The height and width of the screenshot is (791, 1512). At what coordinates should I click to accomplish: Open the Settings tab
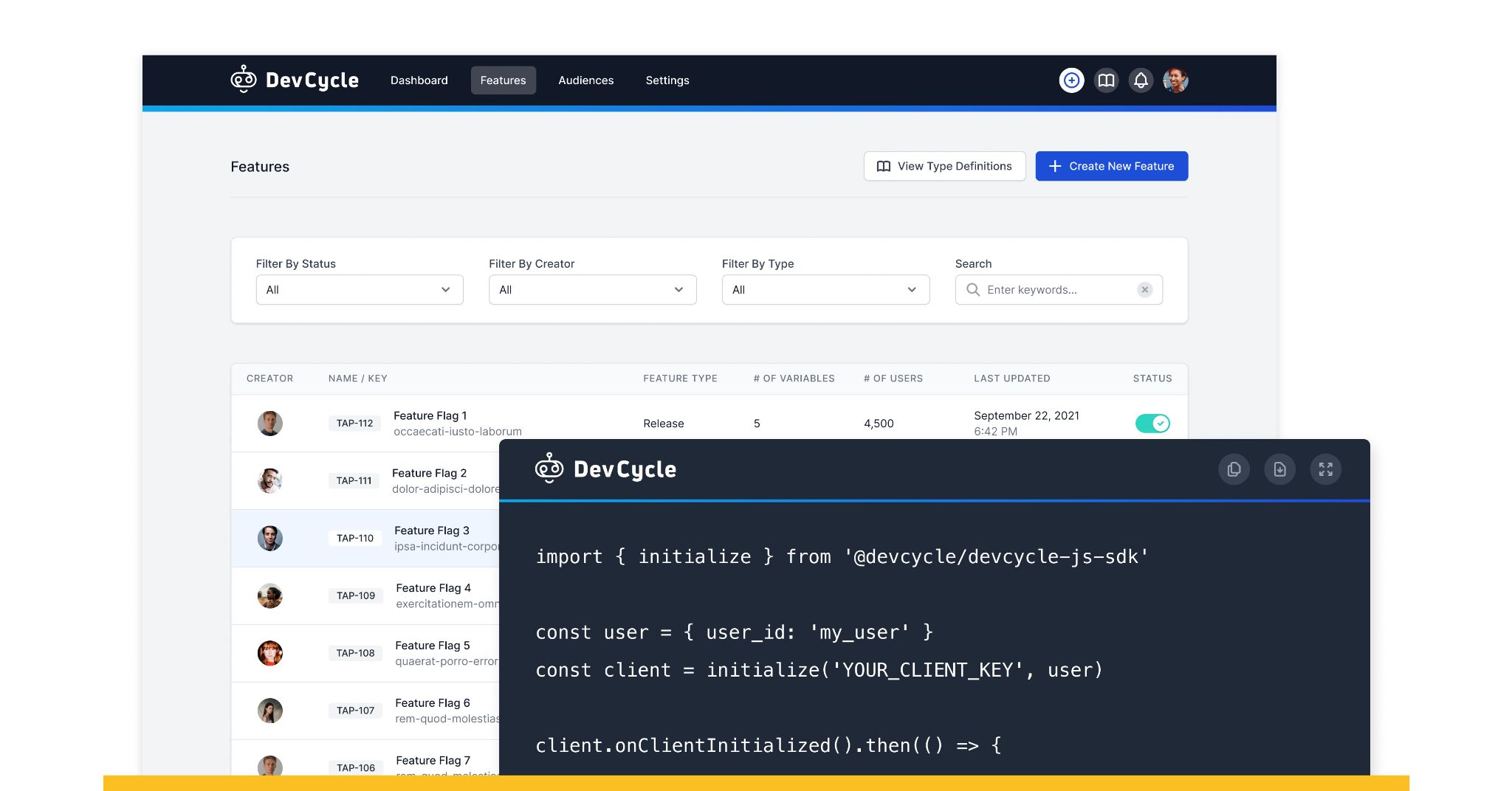point(667,80)
